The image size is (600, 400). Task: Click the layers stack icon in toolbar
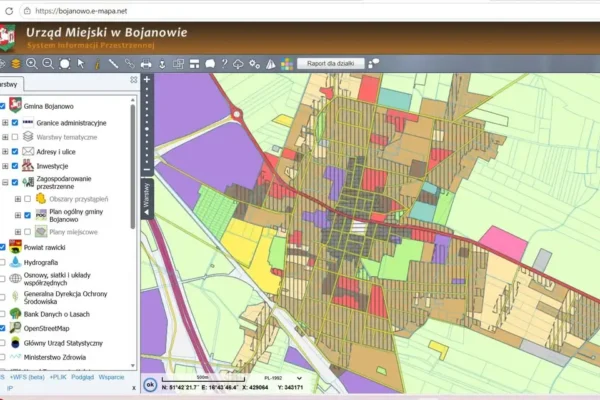pos(16,64)
